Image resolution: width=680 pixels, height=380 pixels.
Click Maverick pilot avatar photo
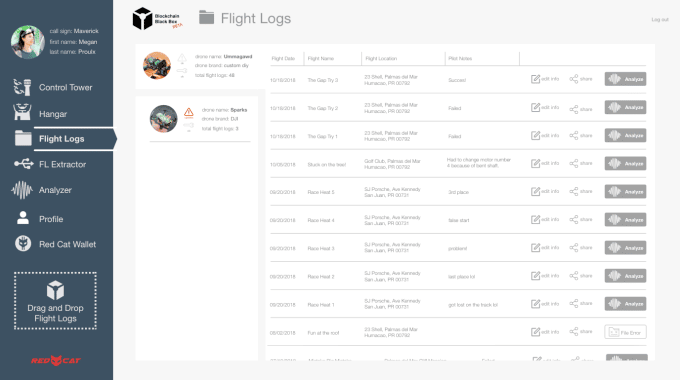click(x=28, y=42)
